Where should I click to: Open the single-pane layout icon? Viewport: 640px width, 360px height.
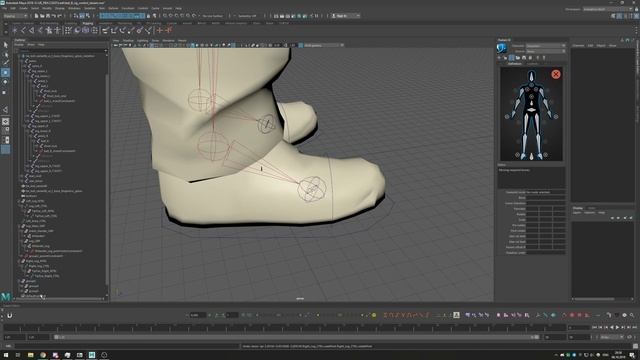[x=5, y=122]
